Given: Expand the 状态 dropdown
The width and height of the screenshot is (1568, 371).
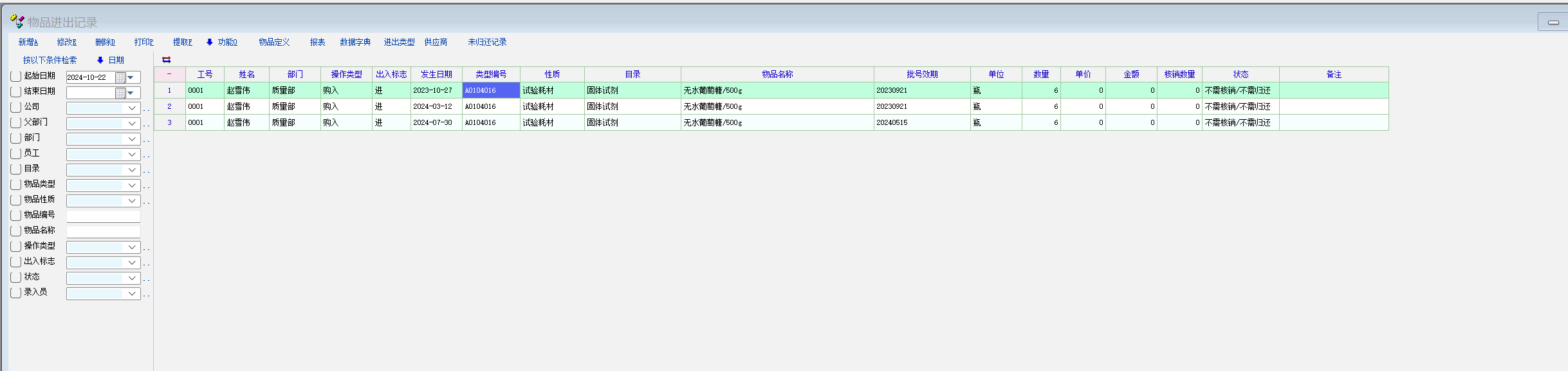Looking at the screenshot, I should [x=132, y=278].
